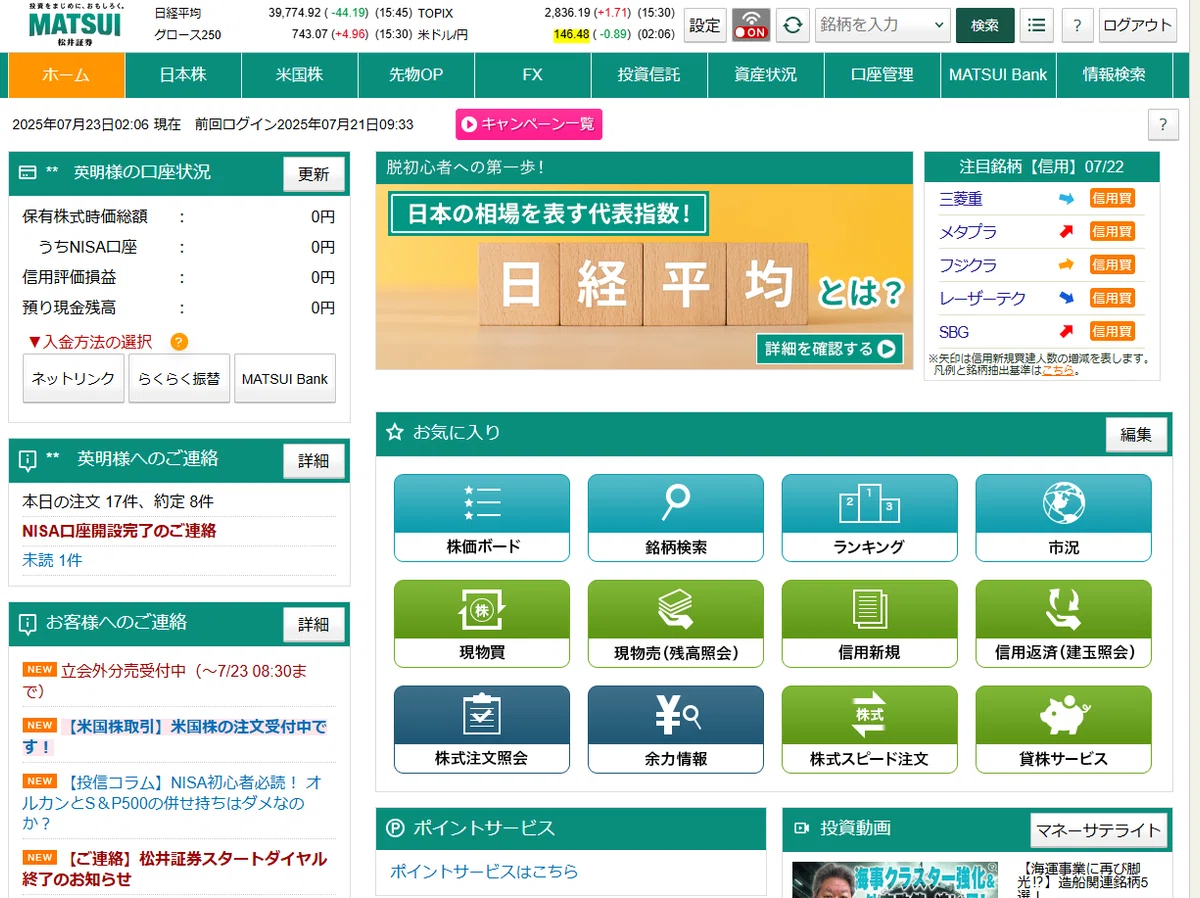Open the 銘柄を入力 dropdown arrow
This screenshot has width=1200, height=898.
click(x=938, y=25)
